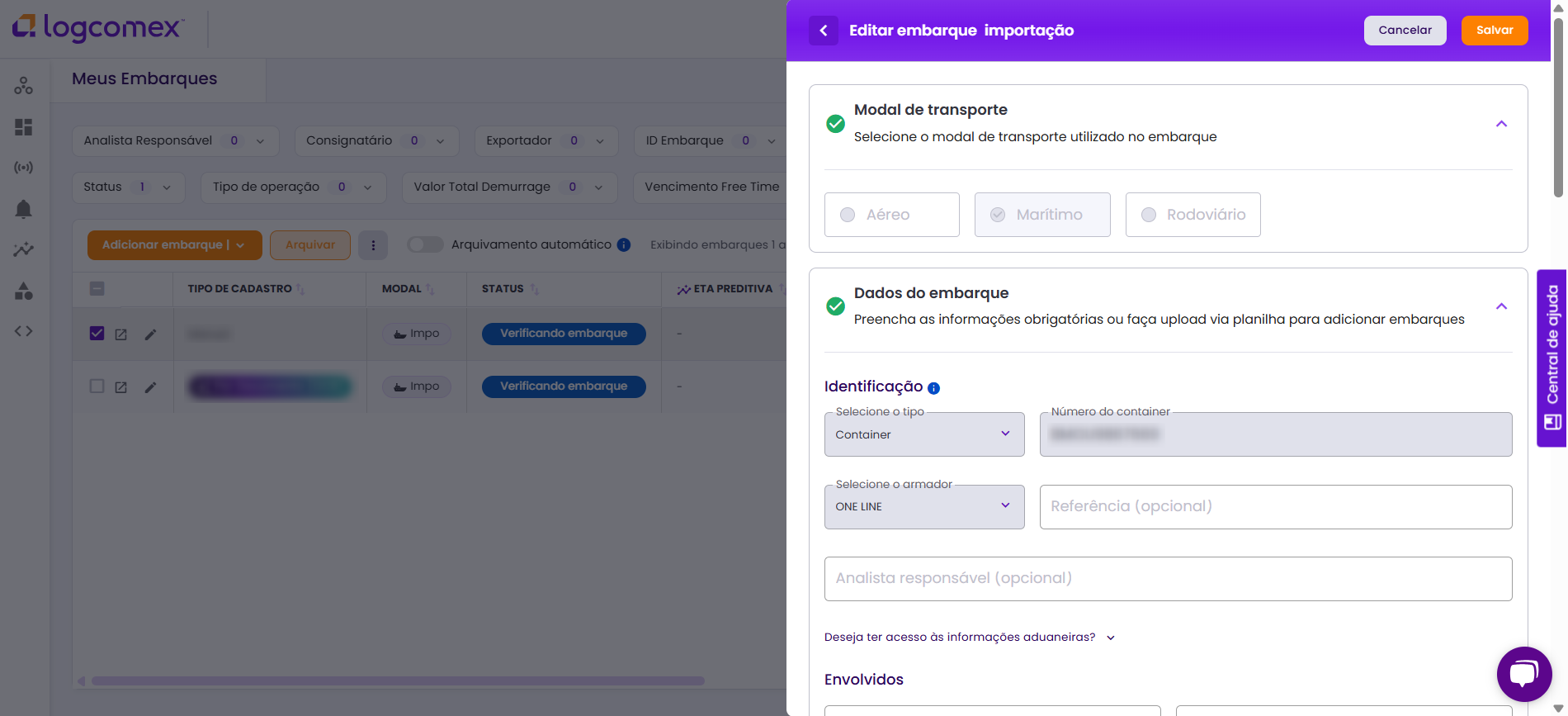Open the Central de ajuda side tab
Image resolution: width=1568 pixels, height=716 pixels.
(1551, 358)
